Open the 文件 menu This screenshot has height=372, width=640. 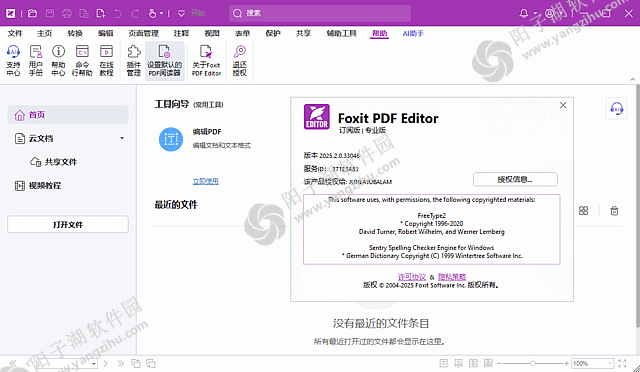pyautogui.click(x=15, y=33)
